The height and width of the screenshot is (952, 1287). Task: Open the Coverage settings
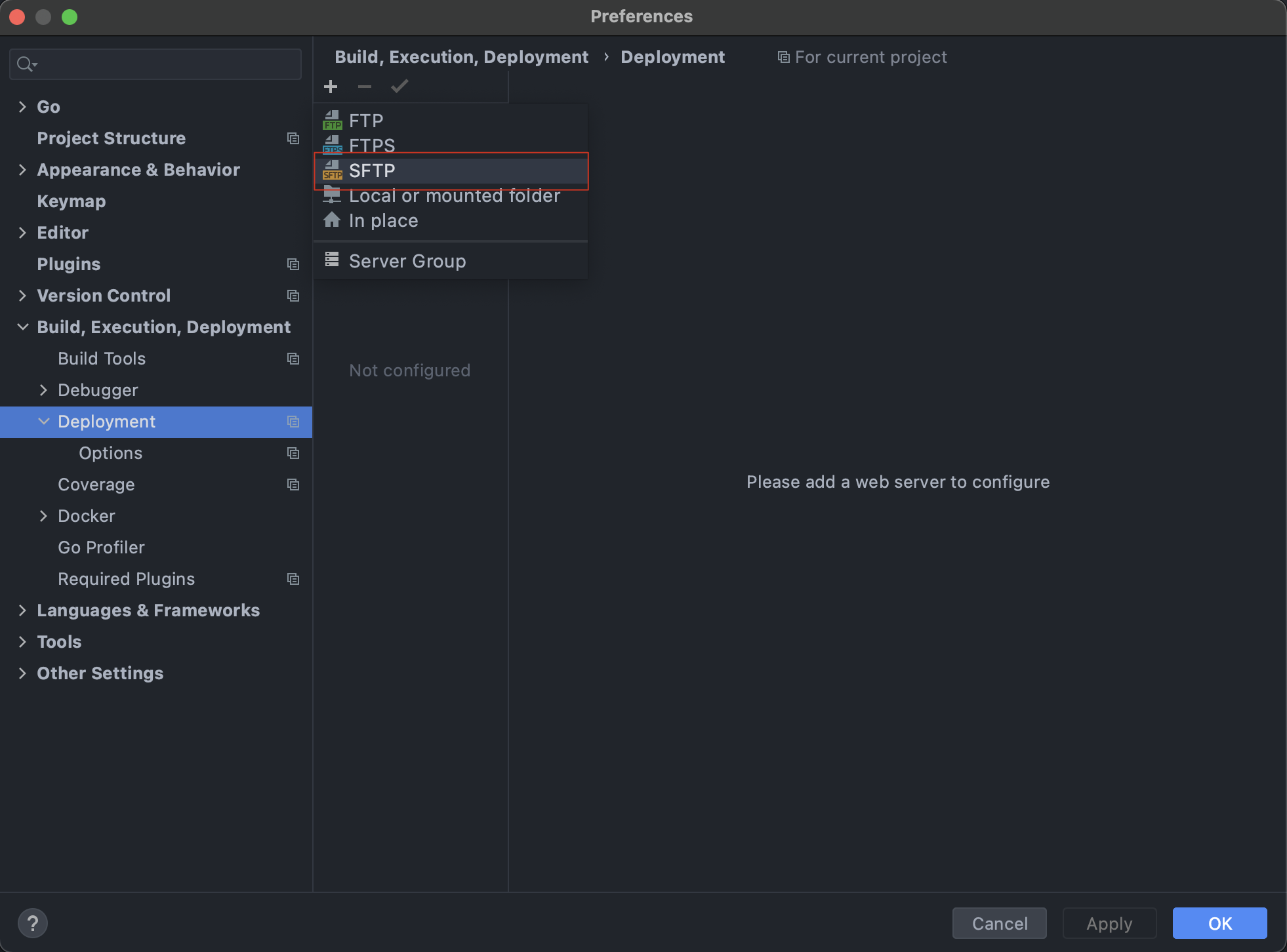(x=97, y=484)
